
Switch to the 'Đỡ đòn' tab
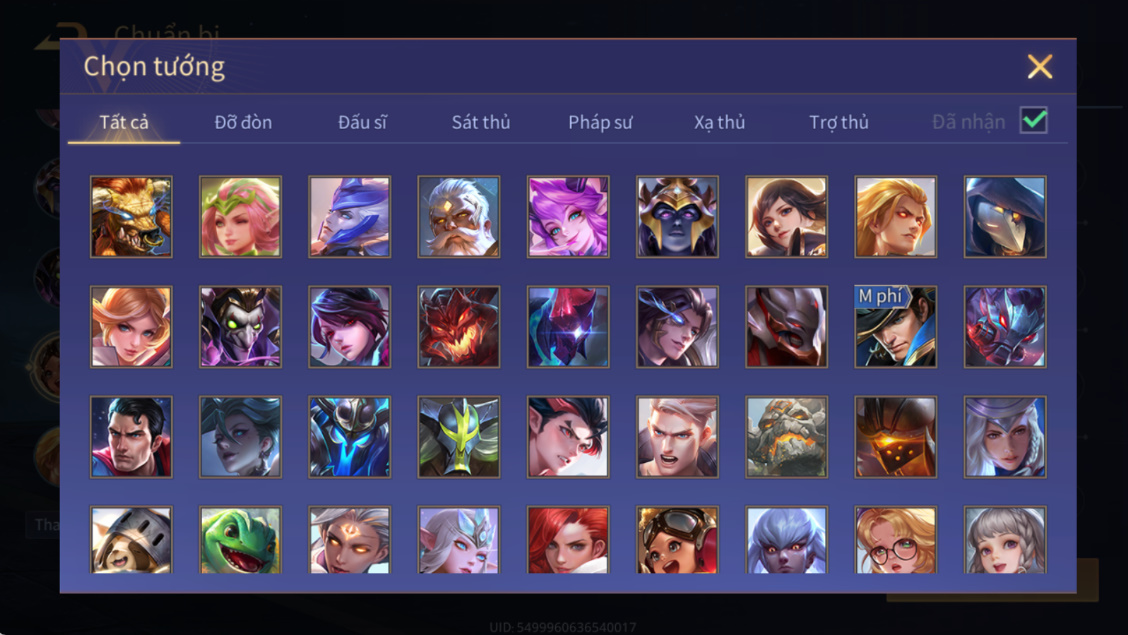[243, 122]
